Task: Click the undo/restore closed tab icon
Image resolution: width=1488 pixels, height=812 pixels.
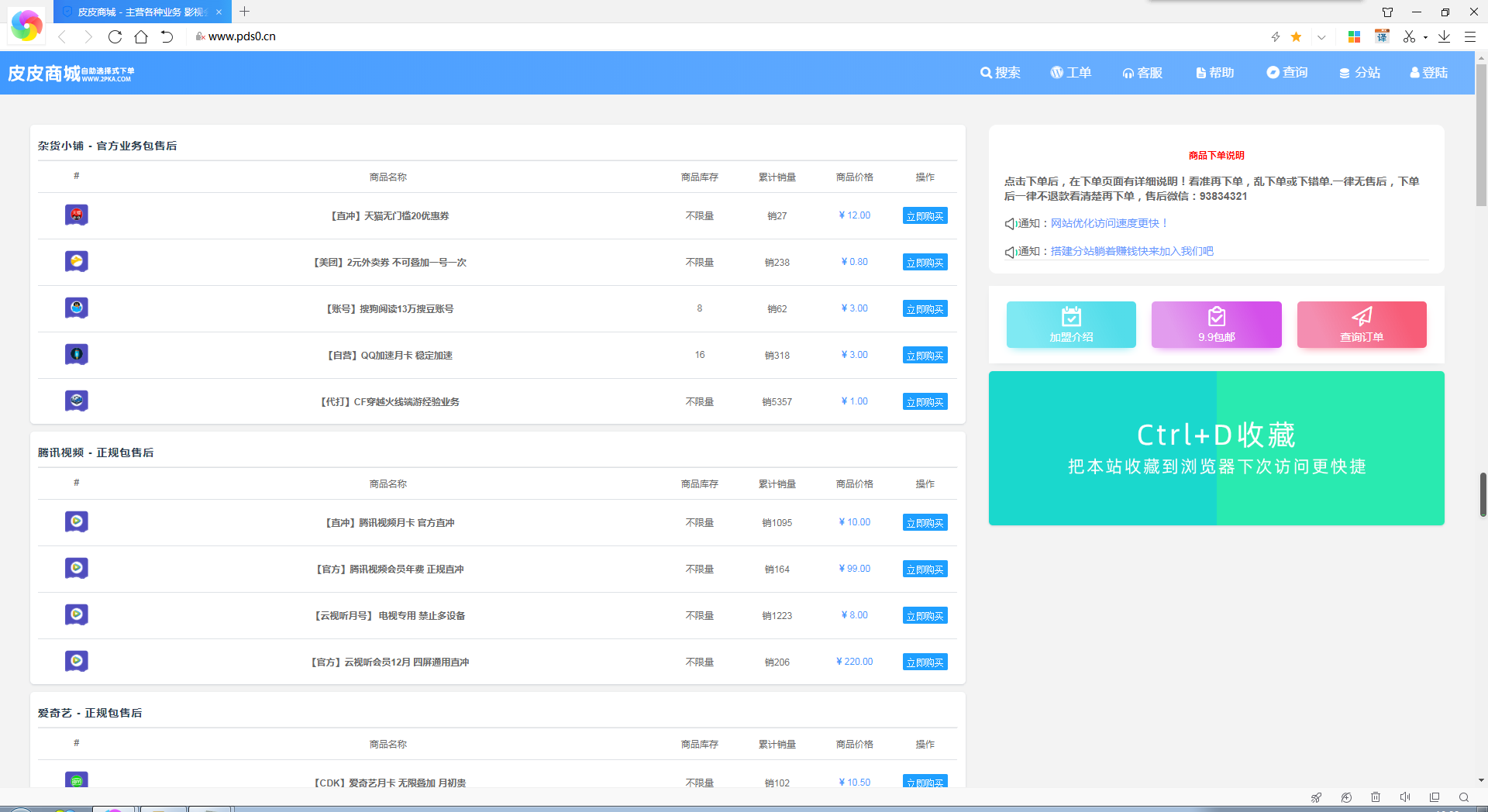Action: tap(167, 36)
